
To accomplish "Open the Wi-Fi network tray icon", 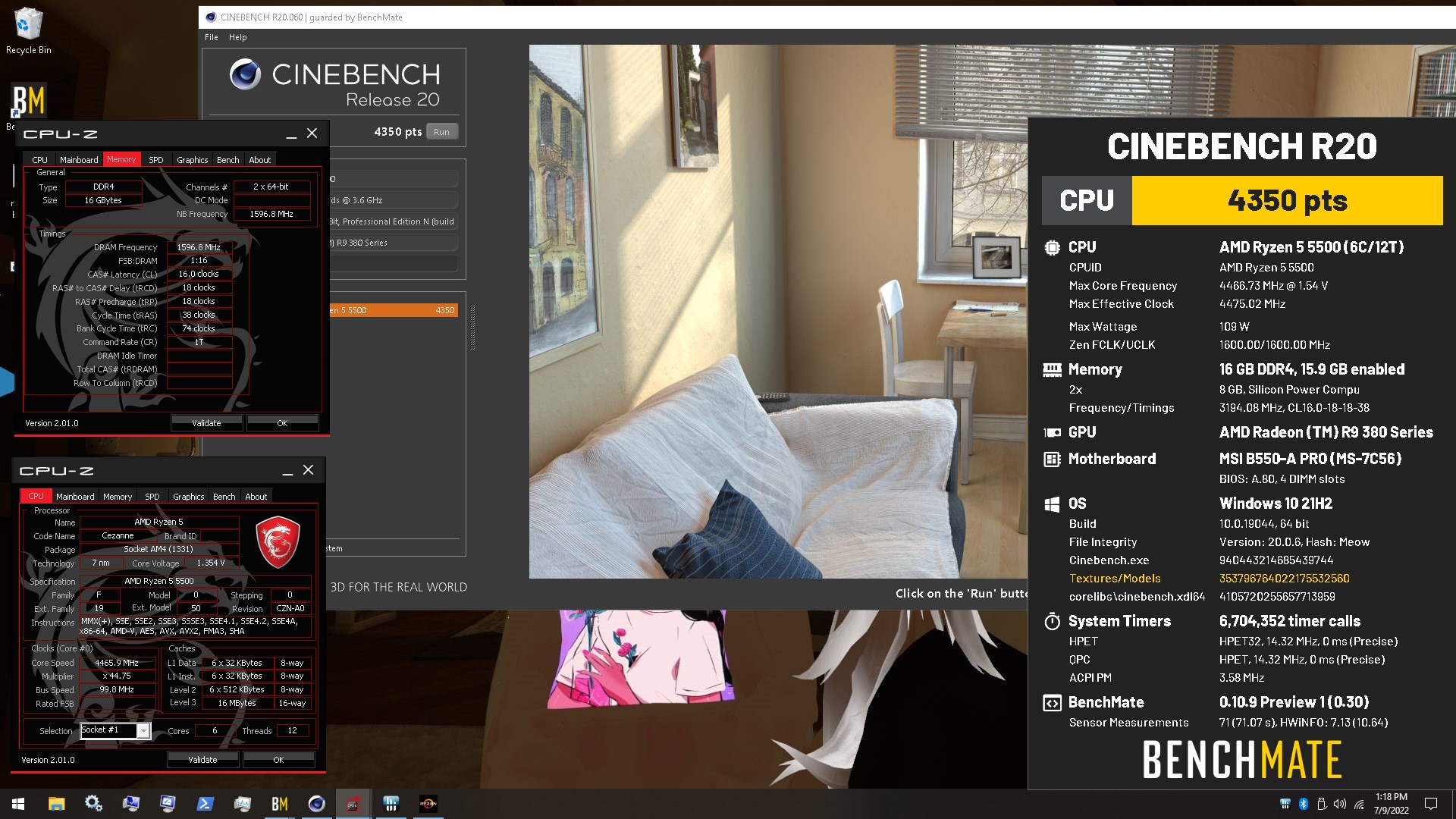I will click(x=1359, y=804).
